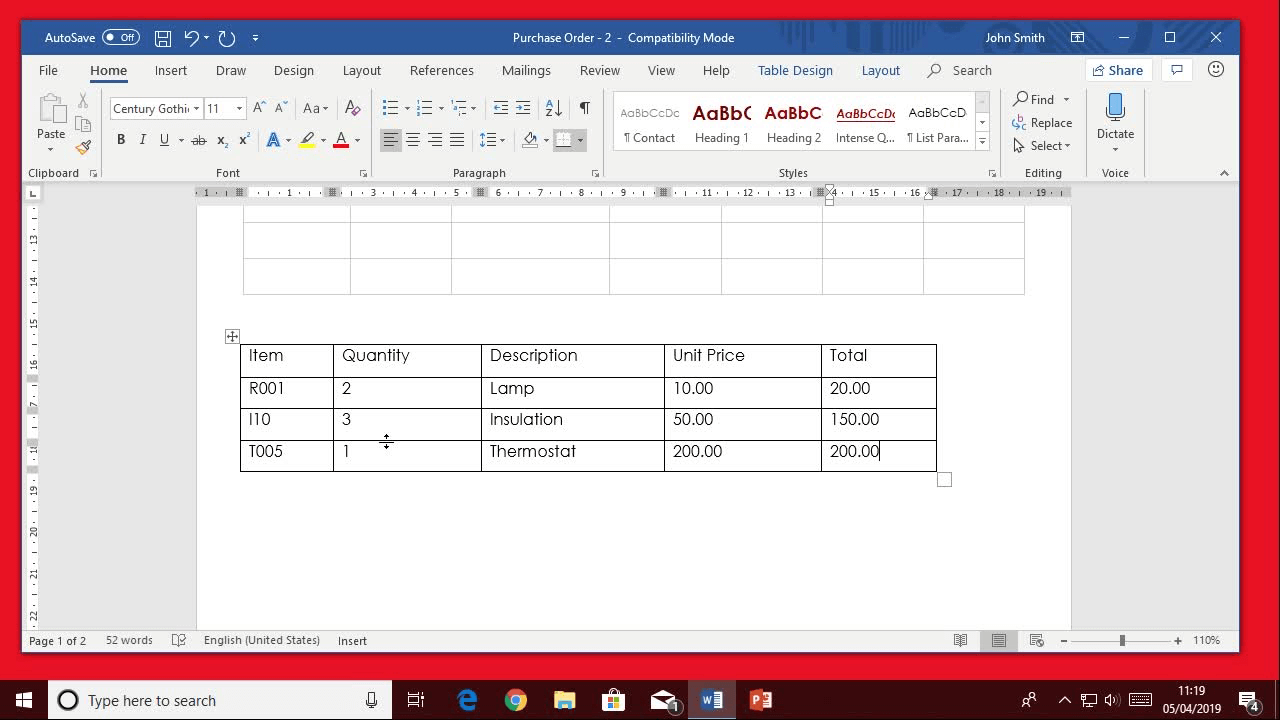
Task: Click the Share button
Action: tap(1117, 70)
